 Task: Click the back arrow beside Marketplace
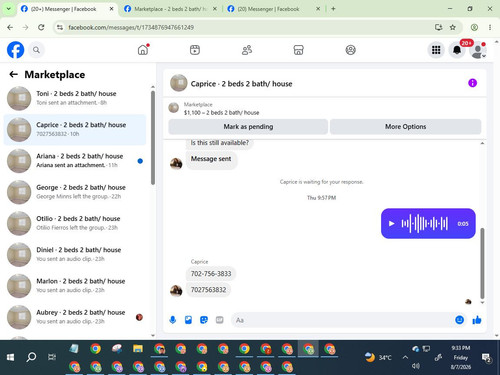coord(13,74)
